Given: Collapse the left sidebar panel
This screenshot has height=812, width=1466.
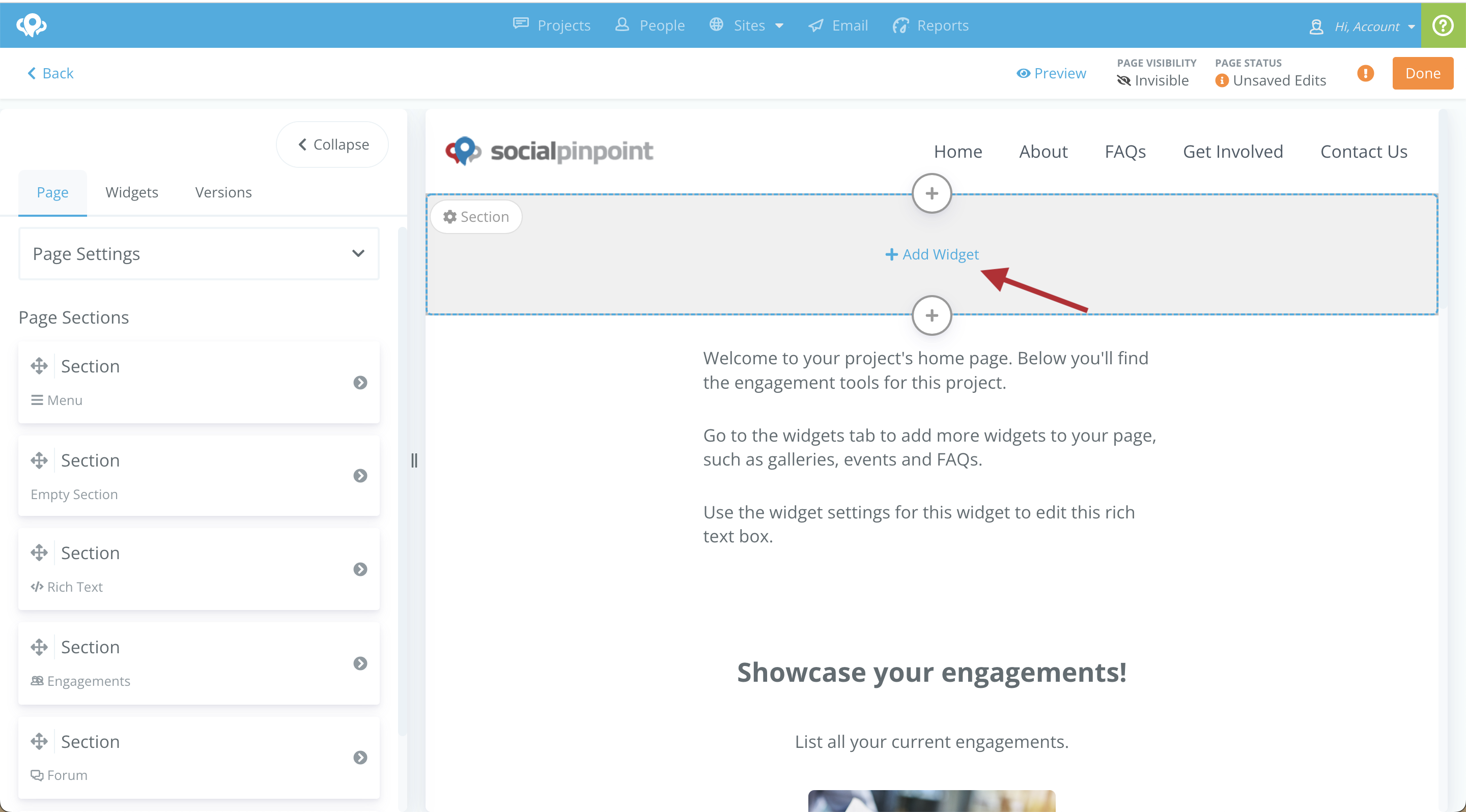Looking at the screenshot, I should click(333, 144).
